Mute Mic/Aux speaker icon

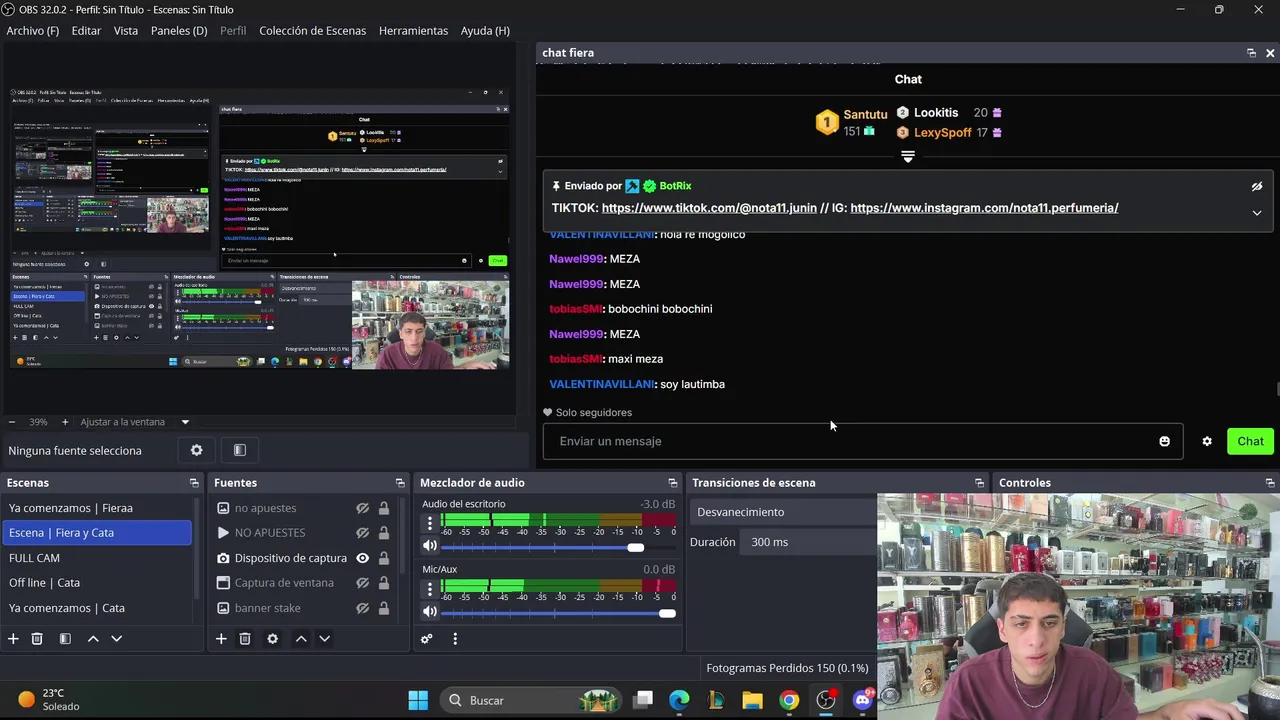[430, 611]
